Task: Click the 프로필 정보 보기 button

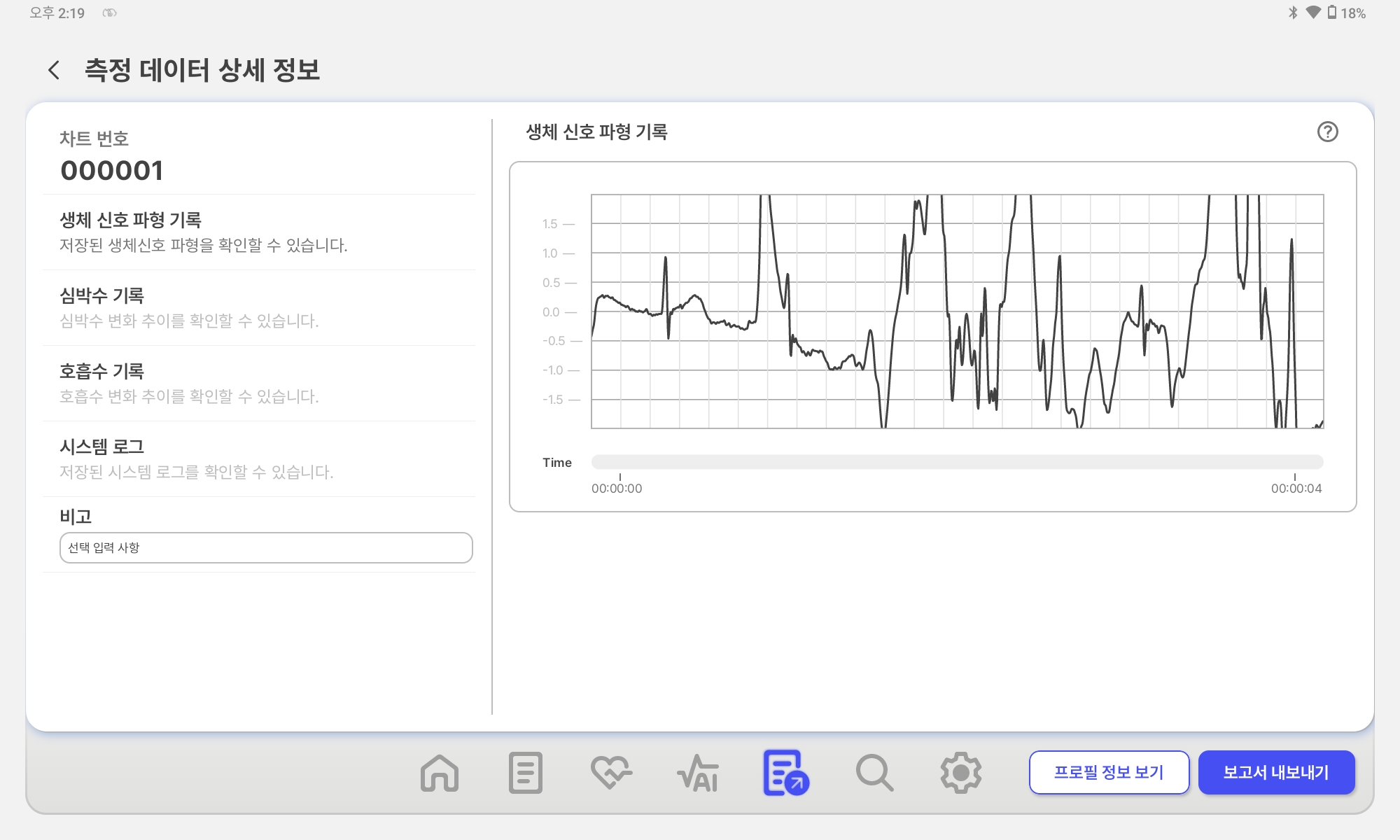Action: tap(1109, 772)
